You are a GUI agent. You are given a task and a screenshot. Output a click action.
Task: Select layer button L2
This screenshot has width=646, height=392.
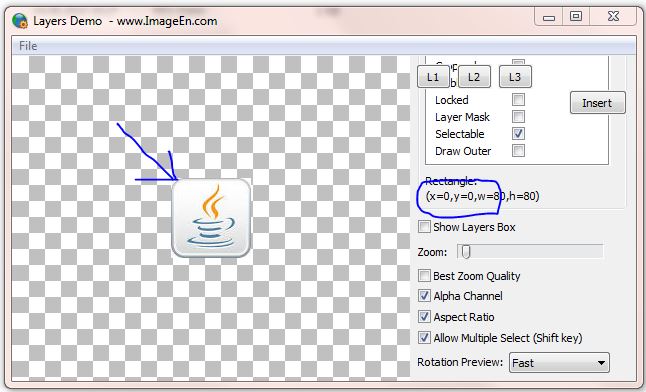[x=474, y=77]
